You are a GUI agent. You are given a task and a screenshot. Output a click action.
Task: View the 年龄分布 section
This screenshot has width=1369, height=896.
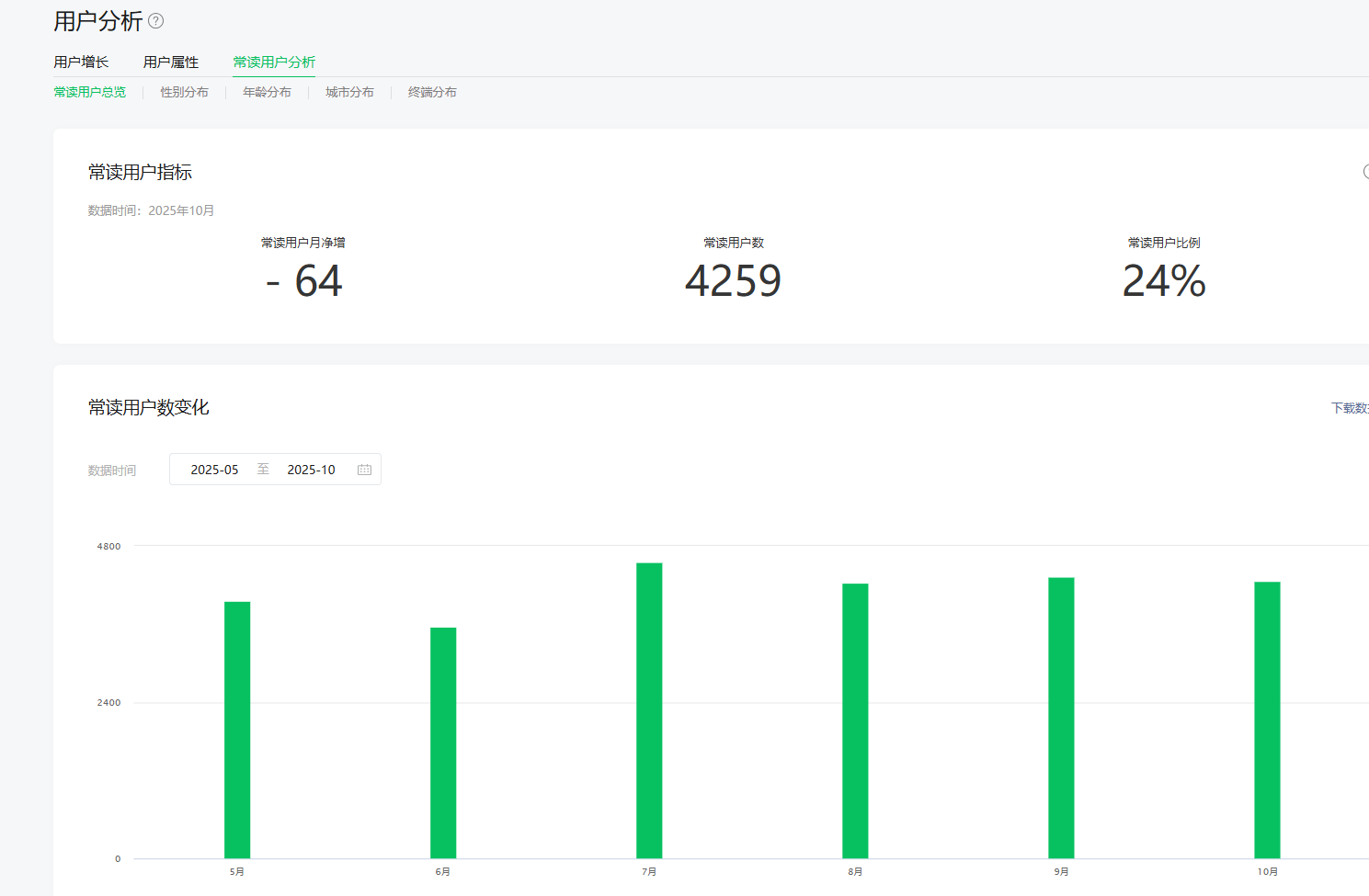pos(267,92)
